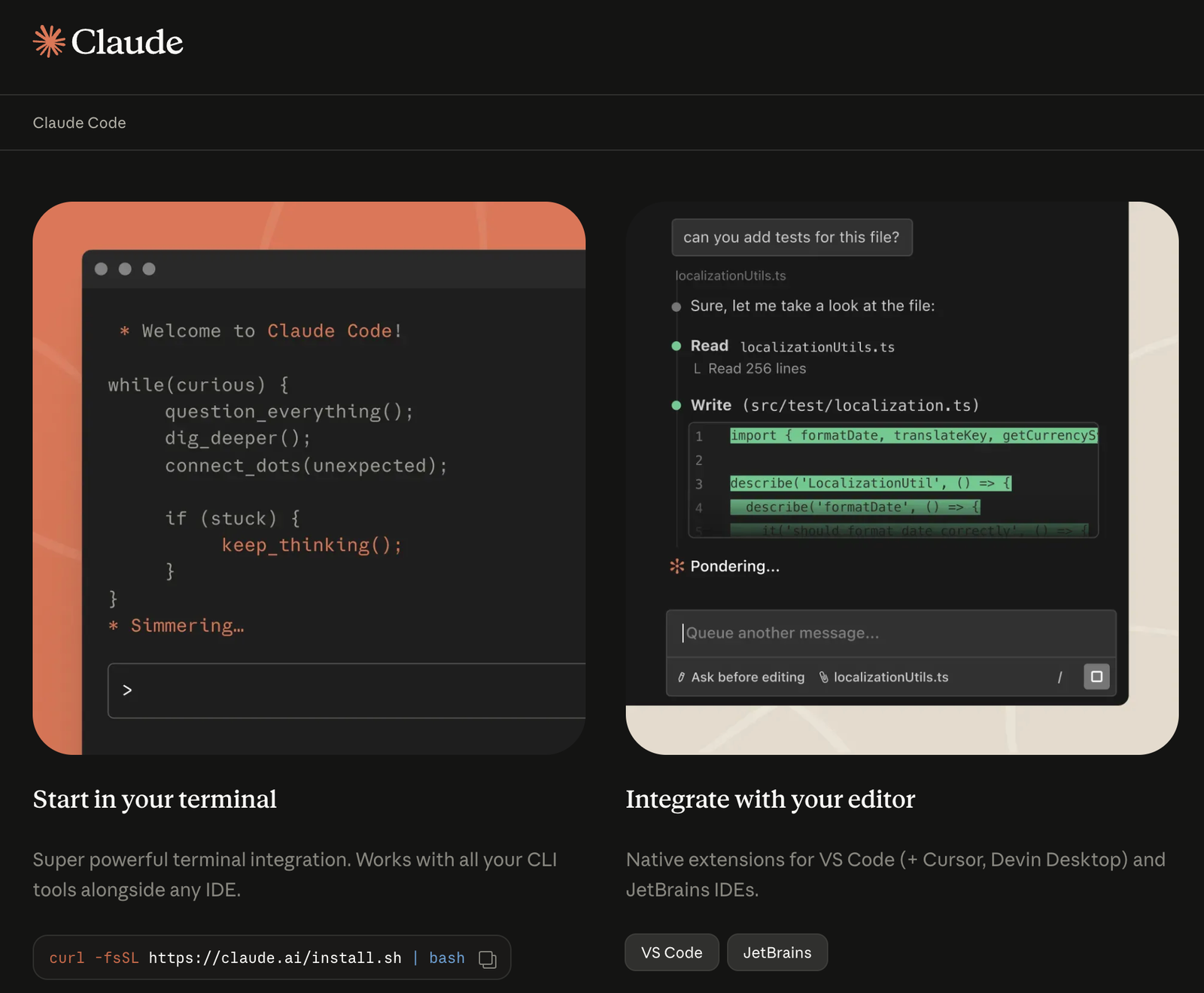1204x993 pixels.
Task: Click the localizationUtils.ts attachment label
Action: click(891, 678)
